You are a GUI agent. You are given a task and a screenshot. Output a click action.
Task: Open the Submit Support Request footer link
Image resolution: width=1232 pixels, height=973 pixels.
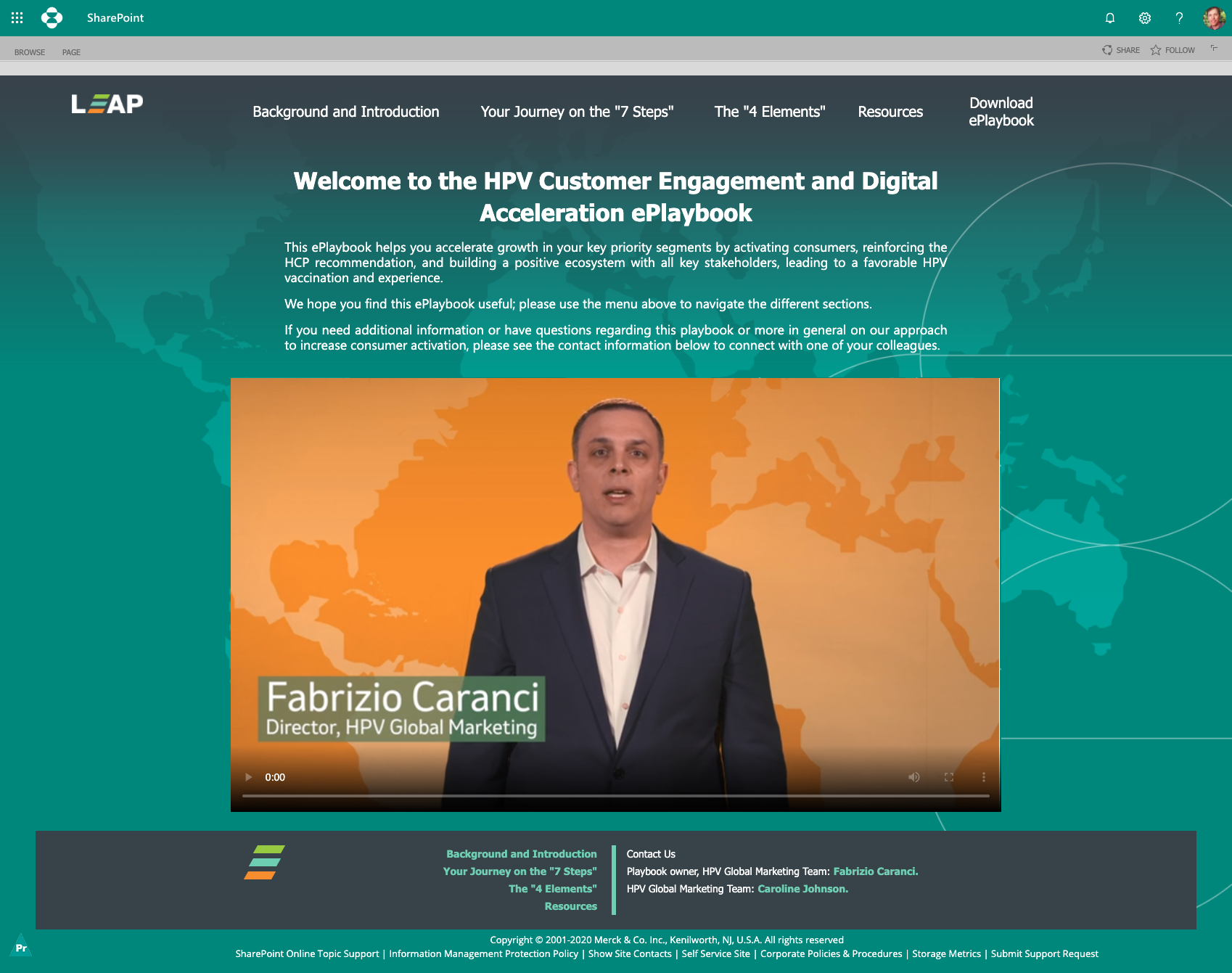pyautogui.click(x=1044, y=953)
